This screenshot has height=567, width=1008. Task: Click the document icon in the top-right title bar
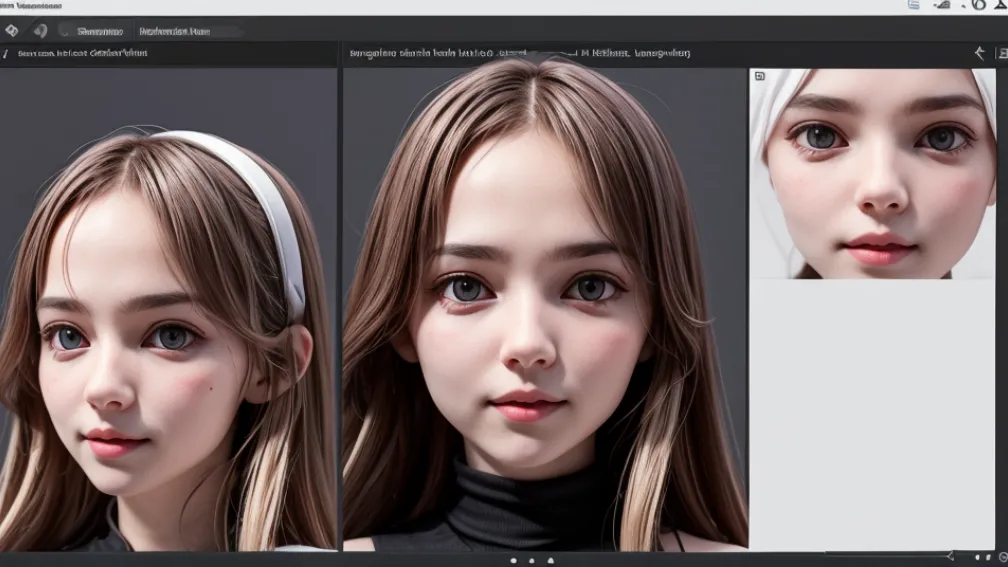(913, 5)
